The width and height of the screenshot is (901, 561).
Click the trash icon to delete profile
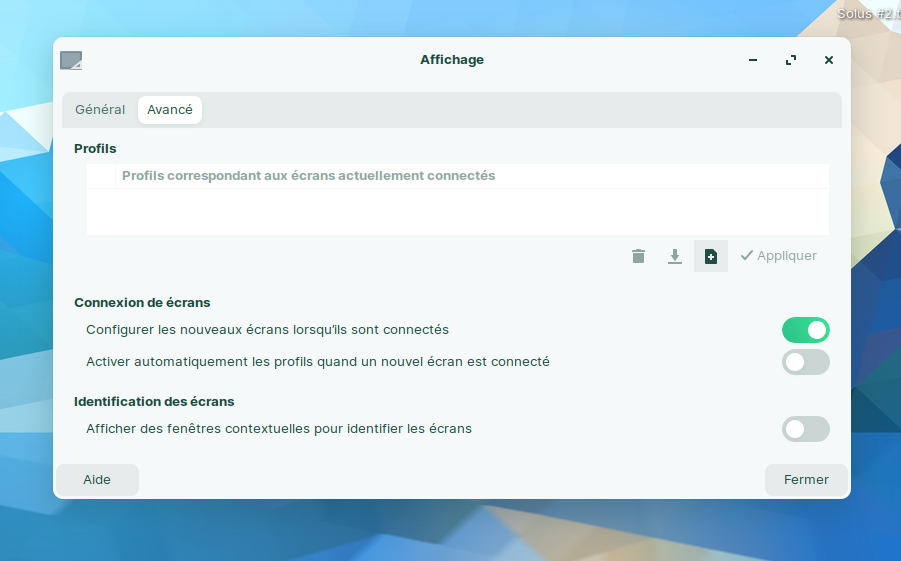click(638, 256)
